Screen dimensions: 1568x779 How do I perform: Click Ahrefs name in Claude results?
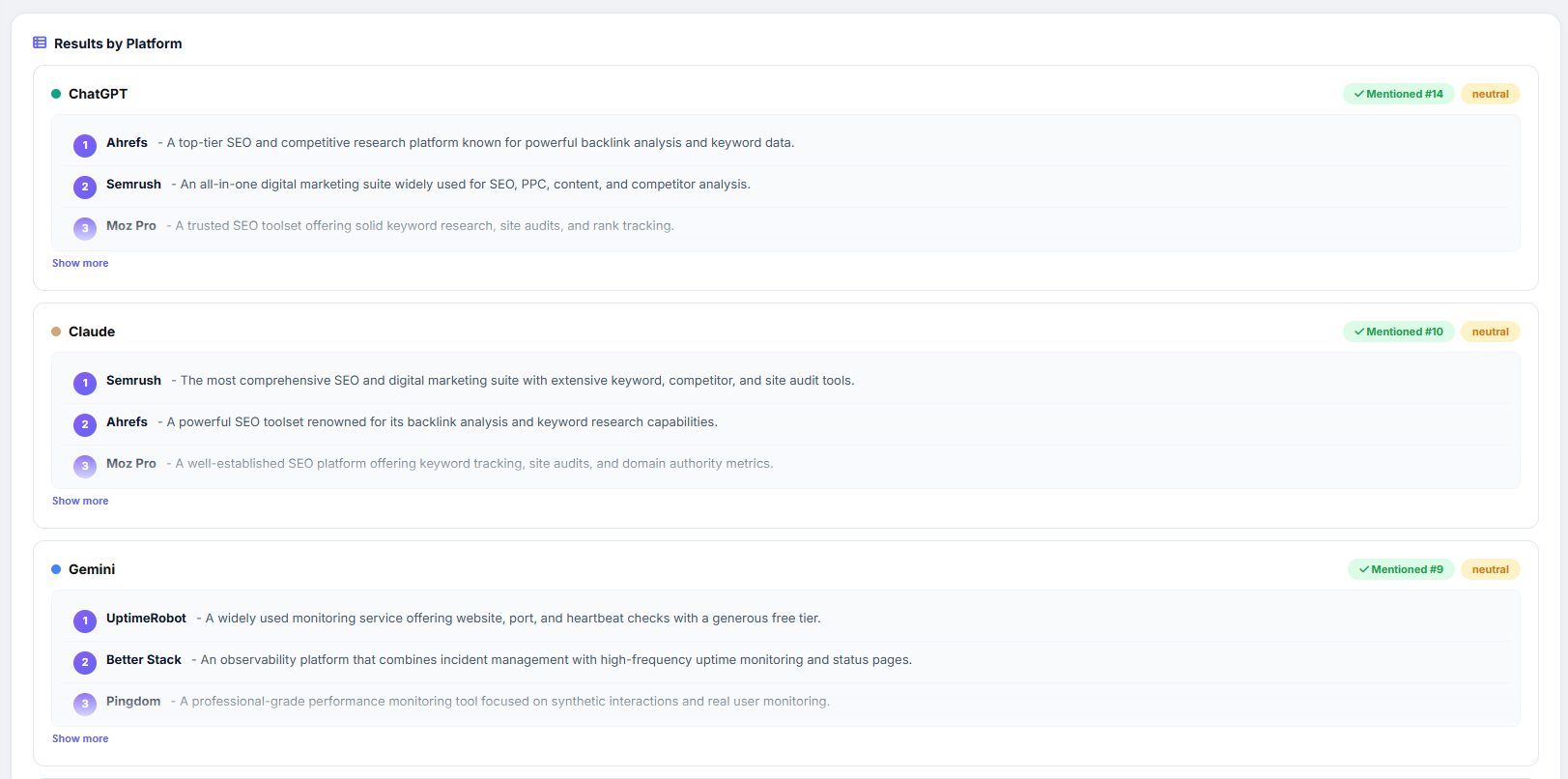tap(127, 421)
